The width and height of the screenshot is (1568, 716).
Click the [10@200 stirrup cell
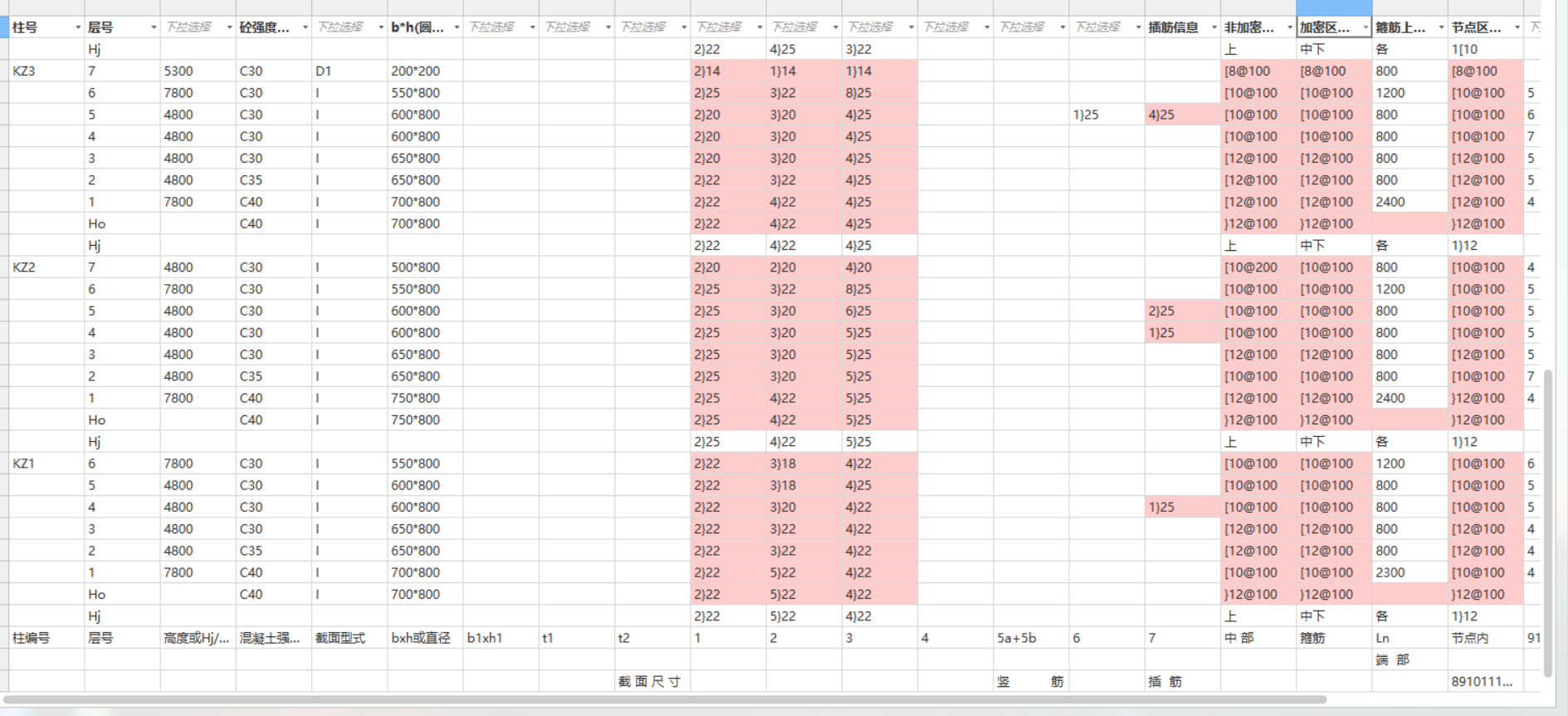coord(1258,267)
